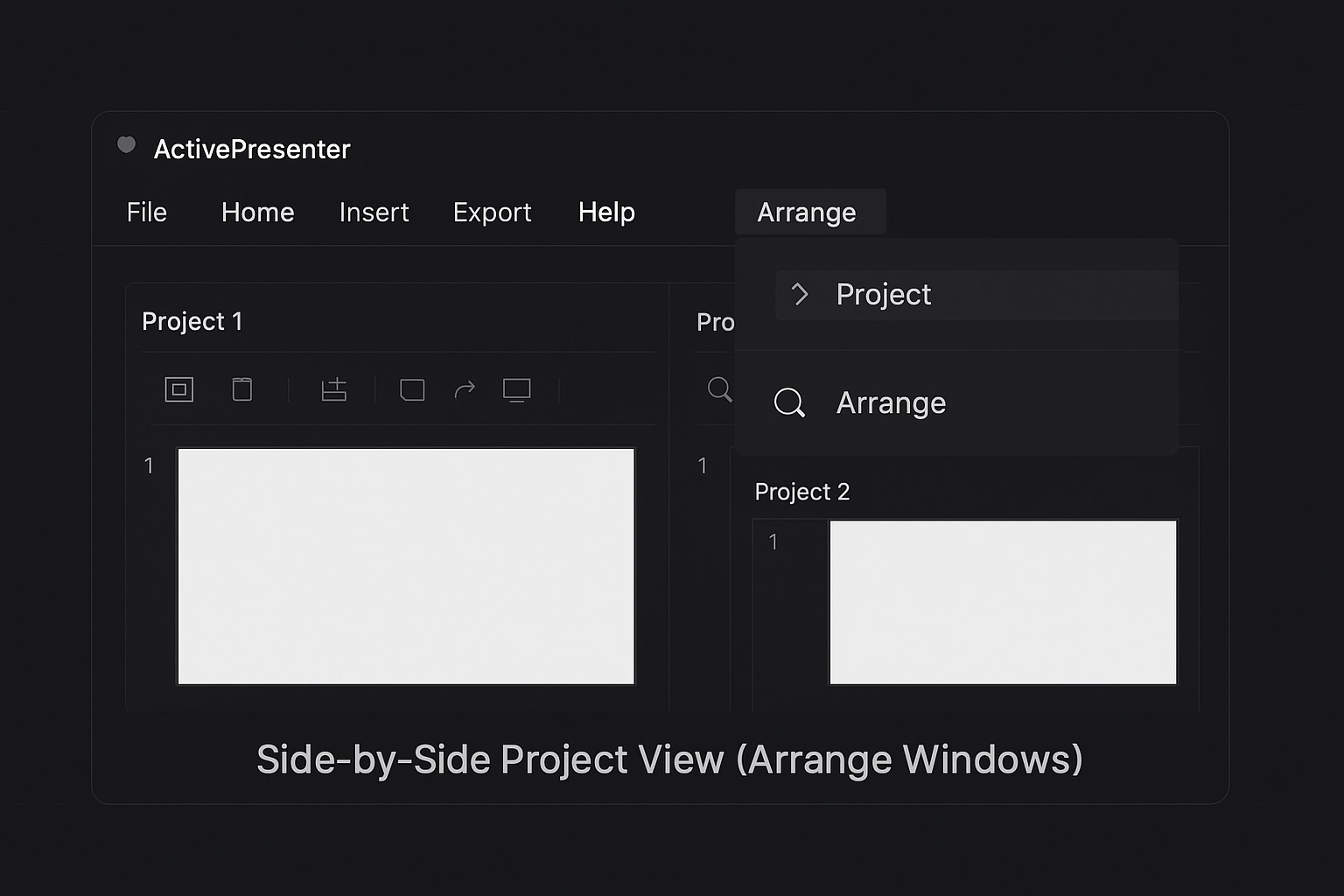The height and width of the screenshot is (896, 1344).
Task: Select the callout shape icon in the toolbar
Action: (412, 389)
